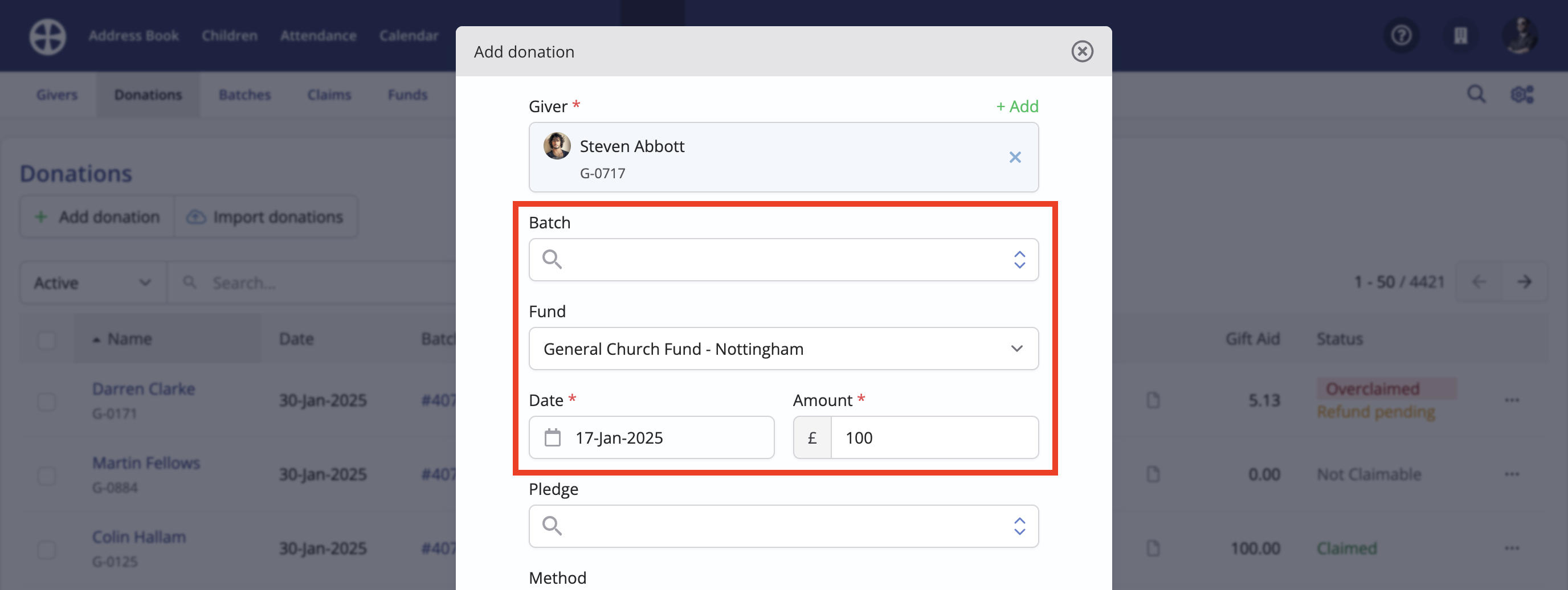
Task: Click the Not Claimable status text
Action: coord(1369,474)
